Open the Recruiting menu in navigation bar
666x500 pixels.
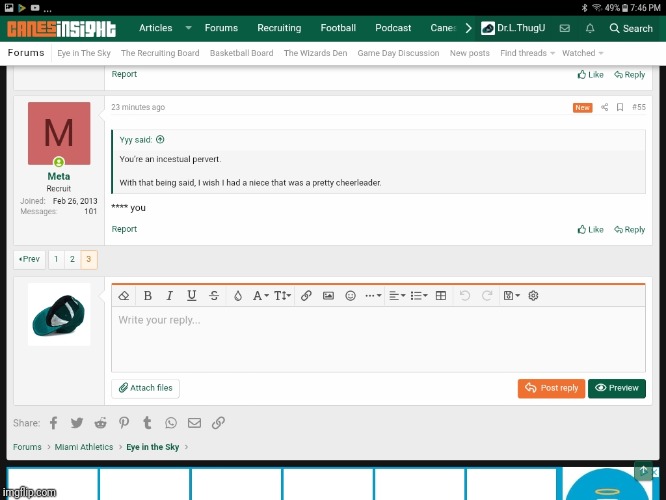[x=279, y=28]
